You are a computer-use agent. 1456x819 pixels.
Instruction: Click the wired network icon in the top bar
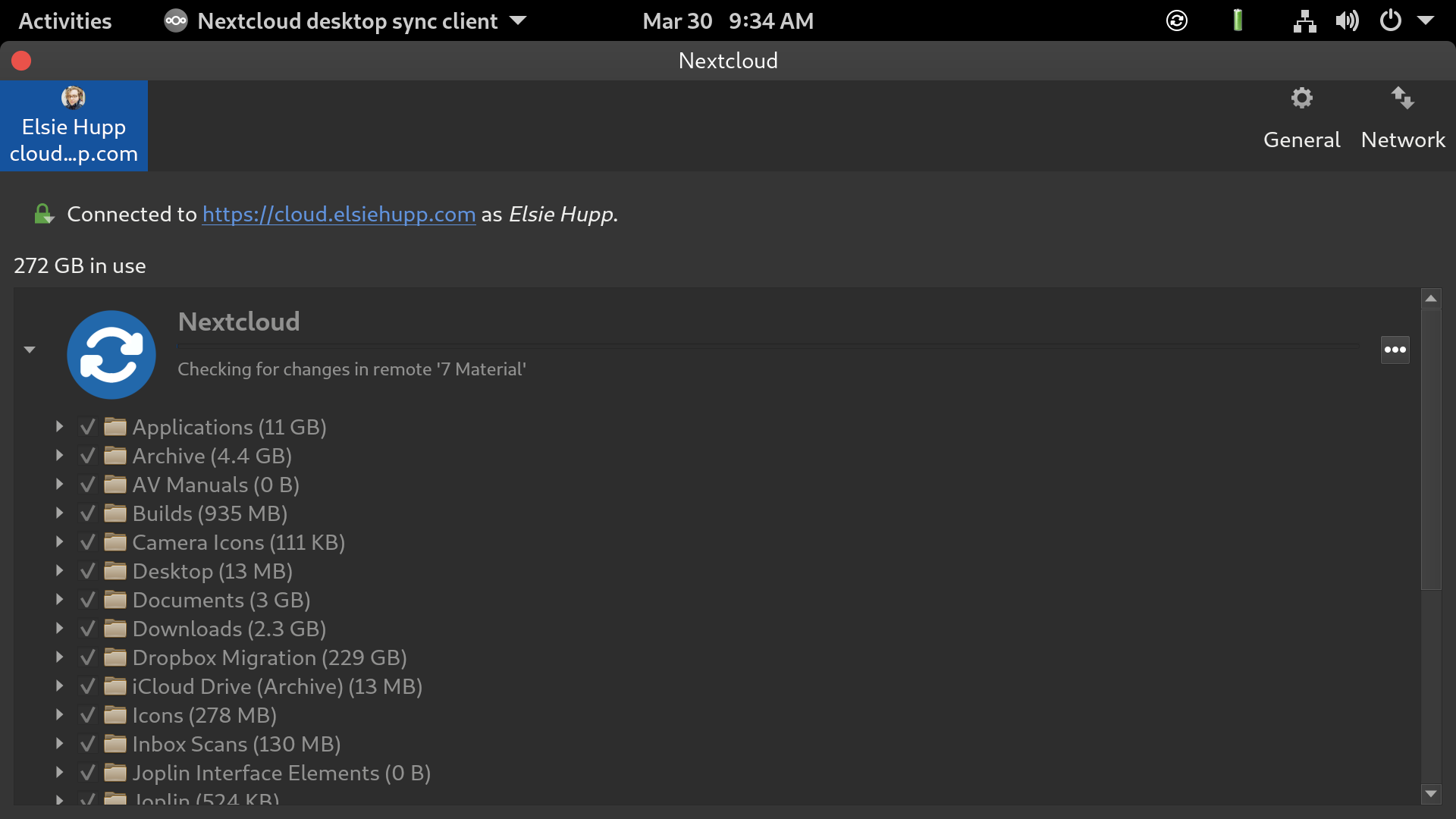(1304, 20)
